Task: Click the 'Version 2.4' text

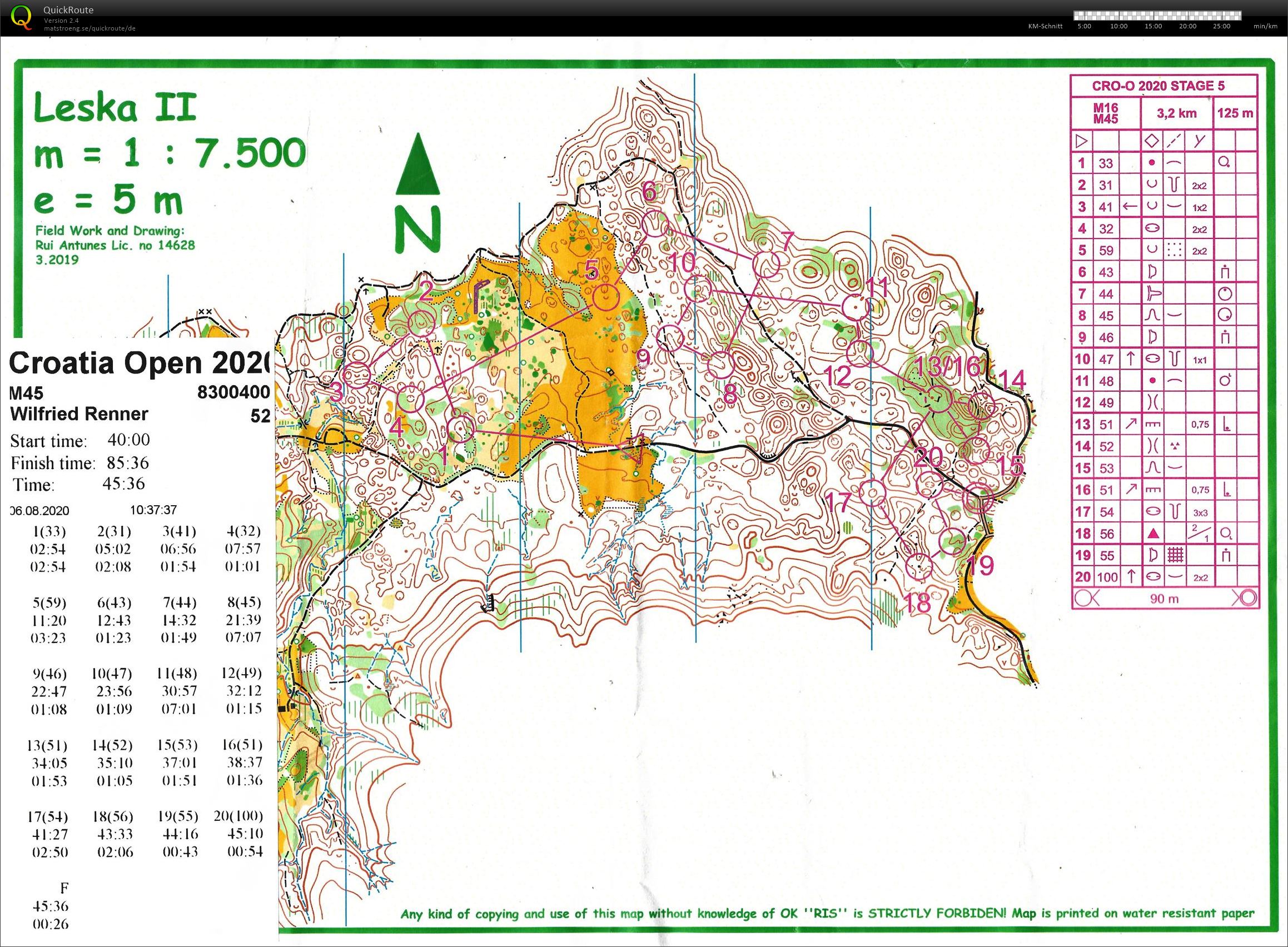Action: point(61,21)
